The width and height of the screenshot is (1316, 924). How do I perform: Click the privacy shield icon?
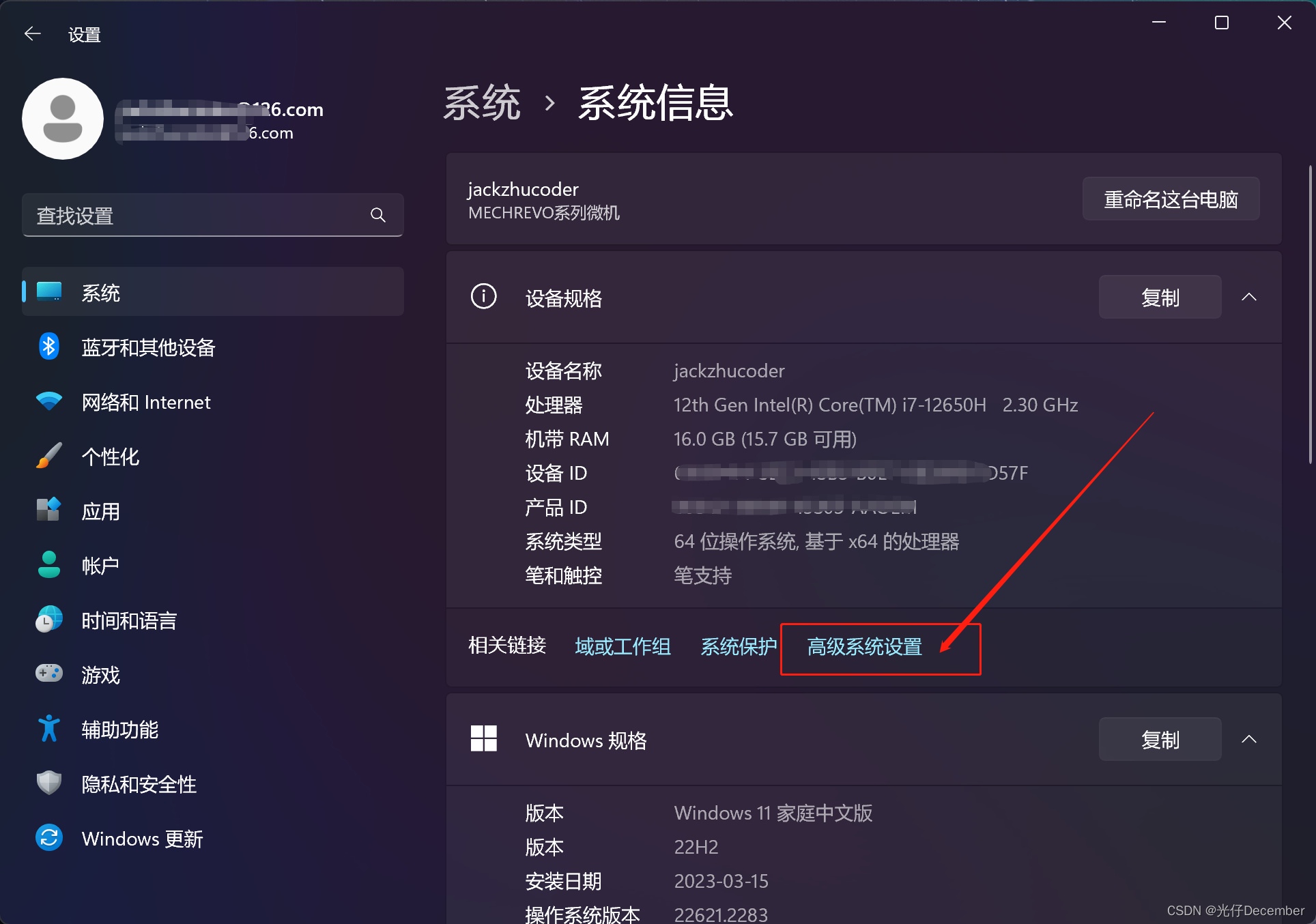(x=48, y=783)
